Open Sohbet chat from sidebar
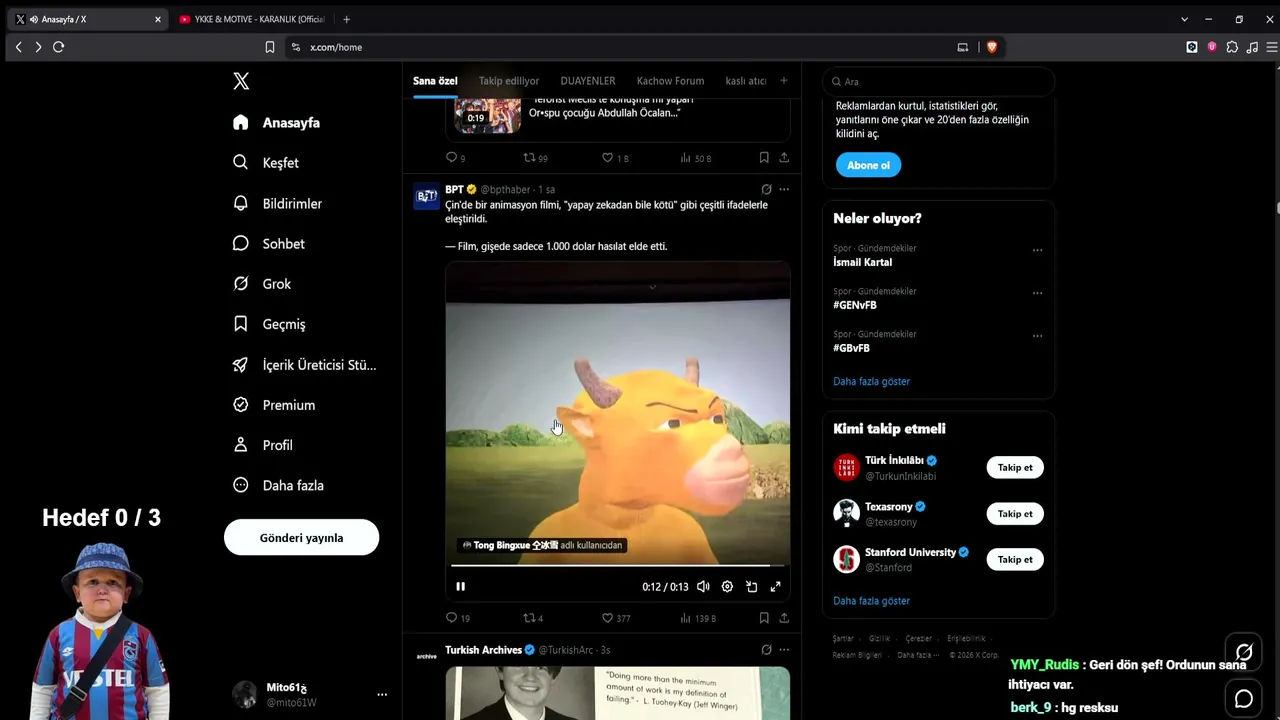Screen dimensions: 1280x720 point(268,243)
